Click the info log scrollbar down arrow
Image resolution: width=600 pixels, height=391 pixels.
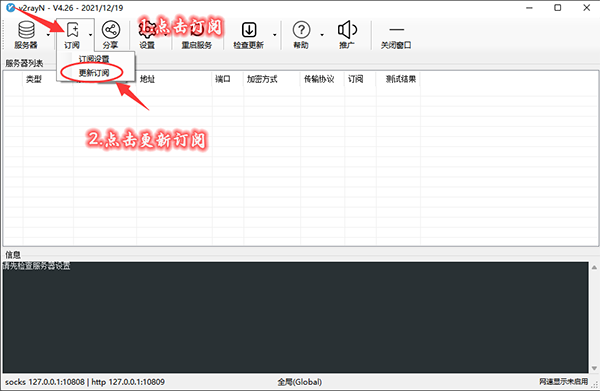pos(594,368)
